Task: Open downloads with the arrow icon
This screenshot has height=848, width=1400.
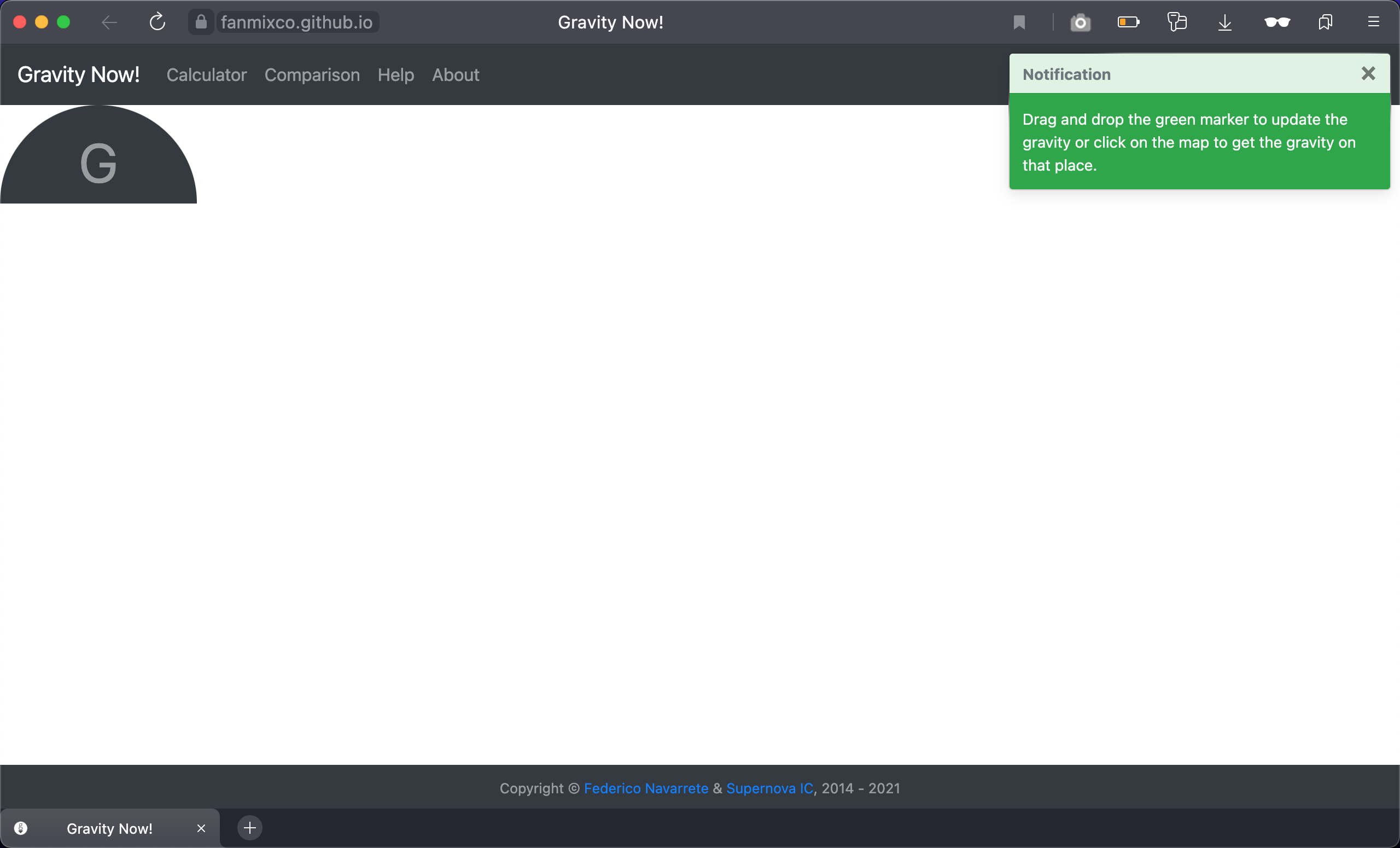Action: point(1225,23)
